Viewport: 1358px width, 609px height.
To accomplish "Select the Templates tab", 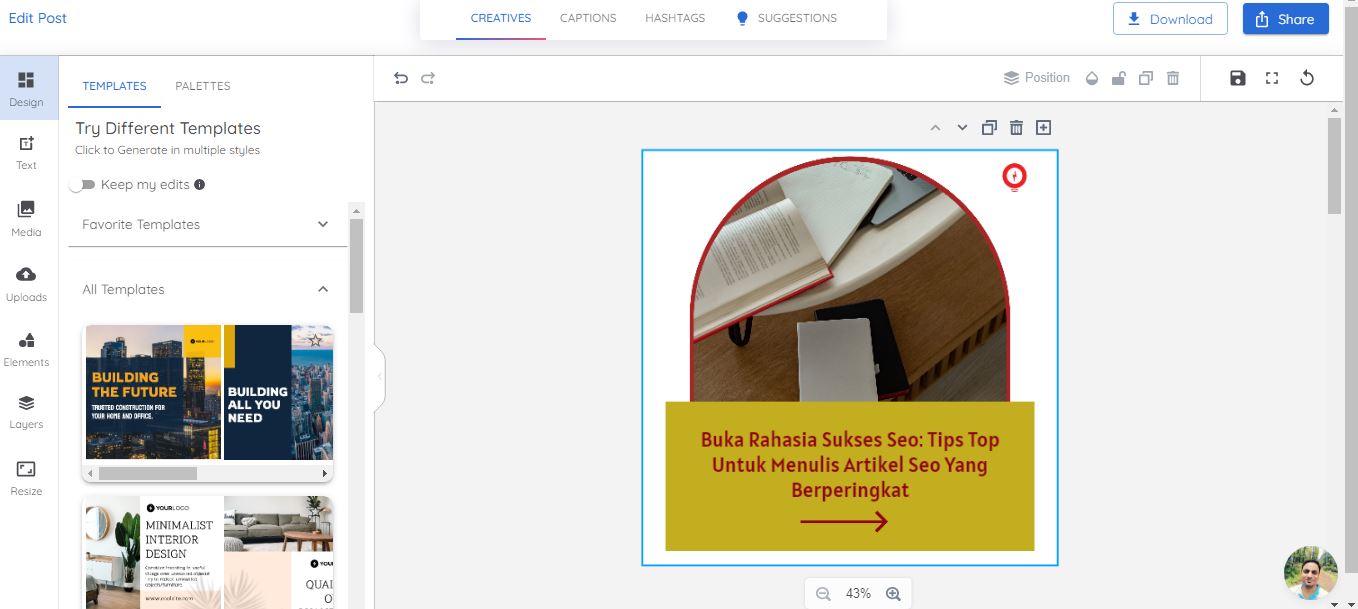I will pyautogui.click(x=114, y=86).
